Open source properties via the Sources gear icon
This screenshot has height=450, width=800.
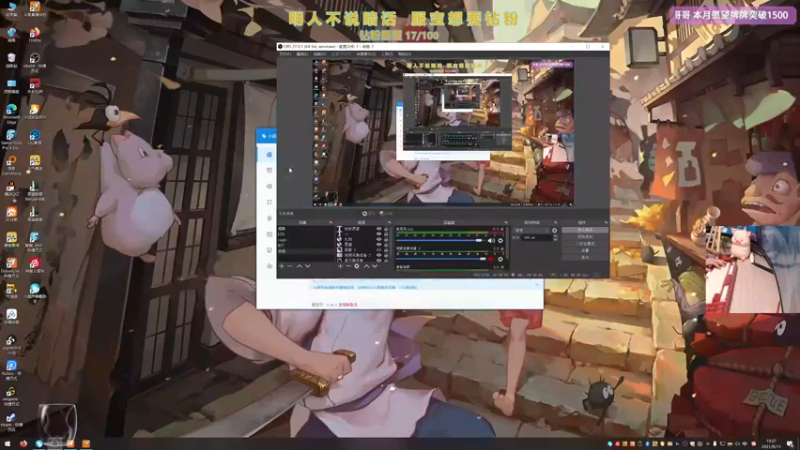coord(357,266)
